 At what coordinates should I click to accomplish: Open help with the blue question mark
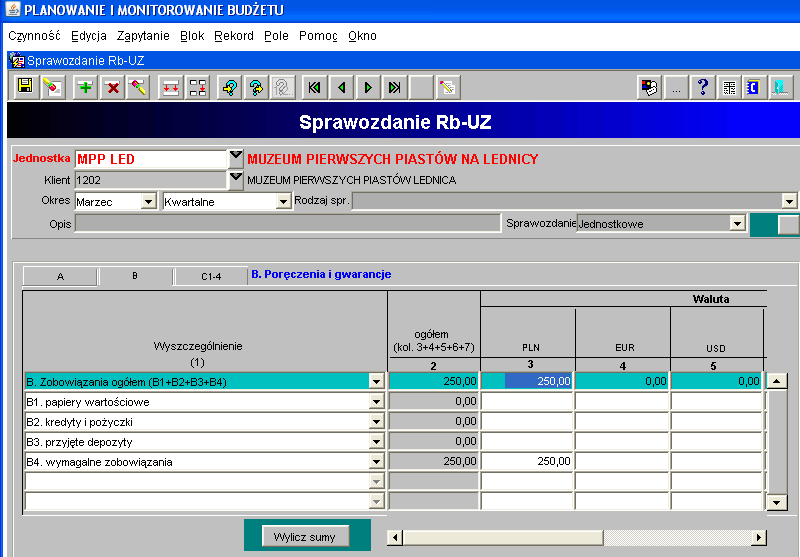[x=703, y=87]
